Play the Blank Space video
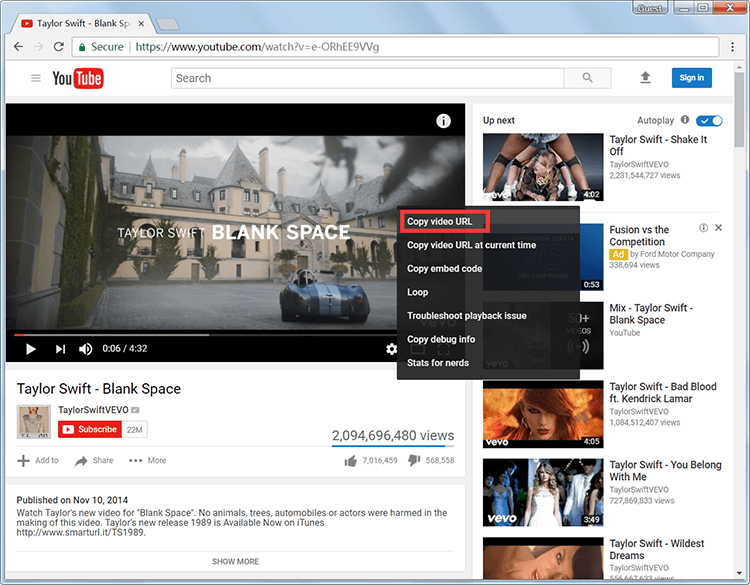750x585 pixels. click(x=31, y=349)
